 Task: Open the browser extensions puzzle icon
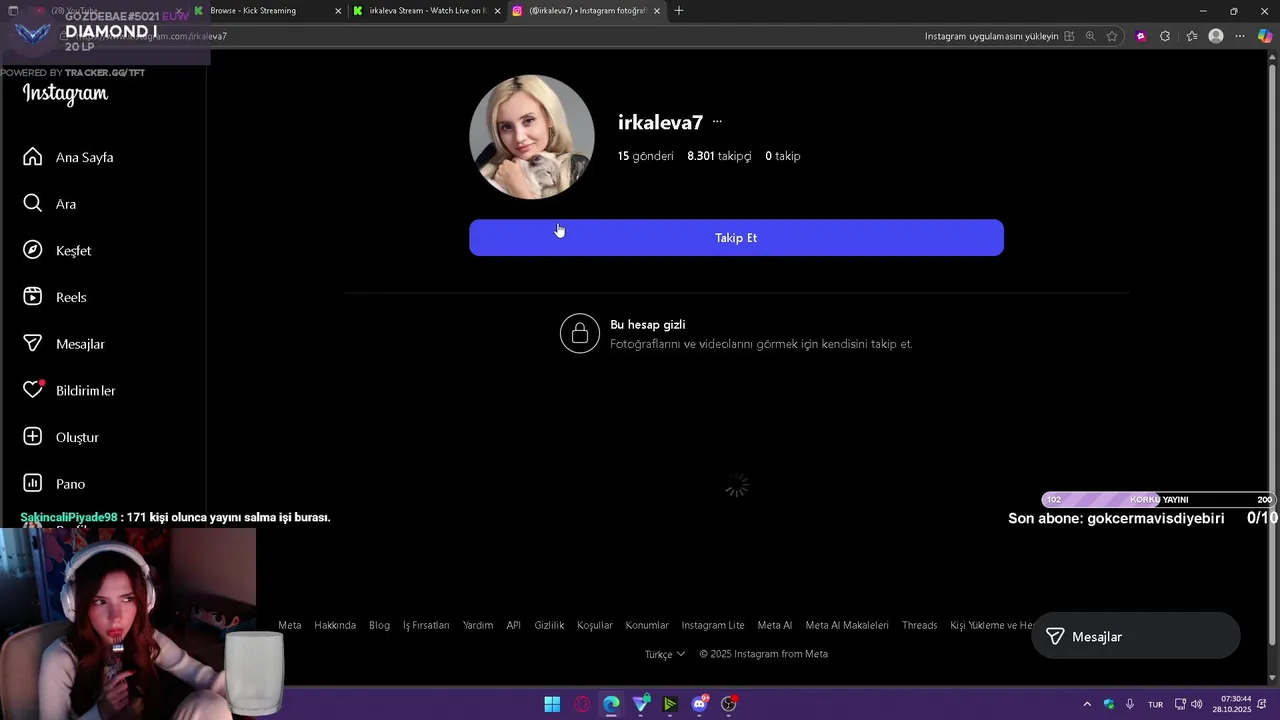[1165, 36]
